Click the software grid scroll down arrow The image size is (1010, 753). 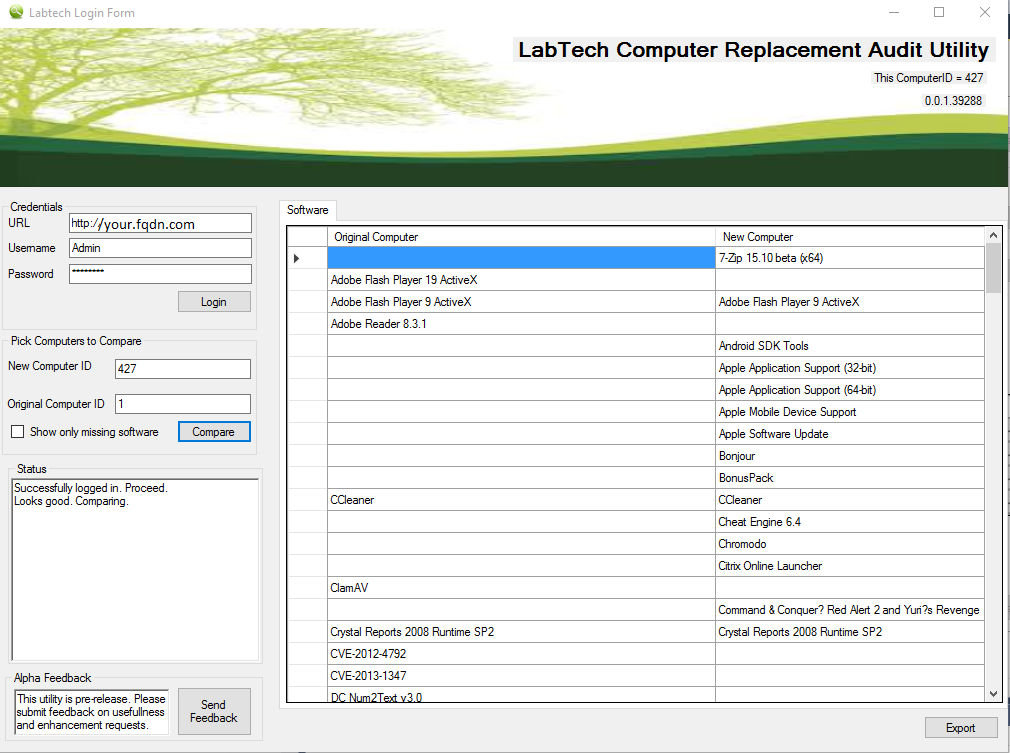point(993,694)
